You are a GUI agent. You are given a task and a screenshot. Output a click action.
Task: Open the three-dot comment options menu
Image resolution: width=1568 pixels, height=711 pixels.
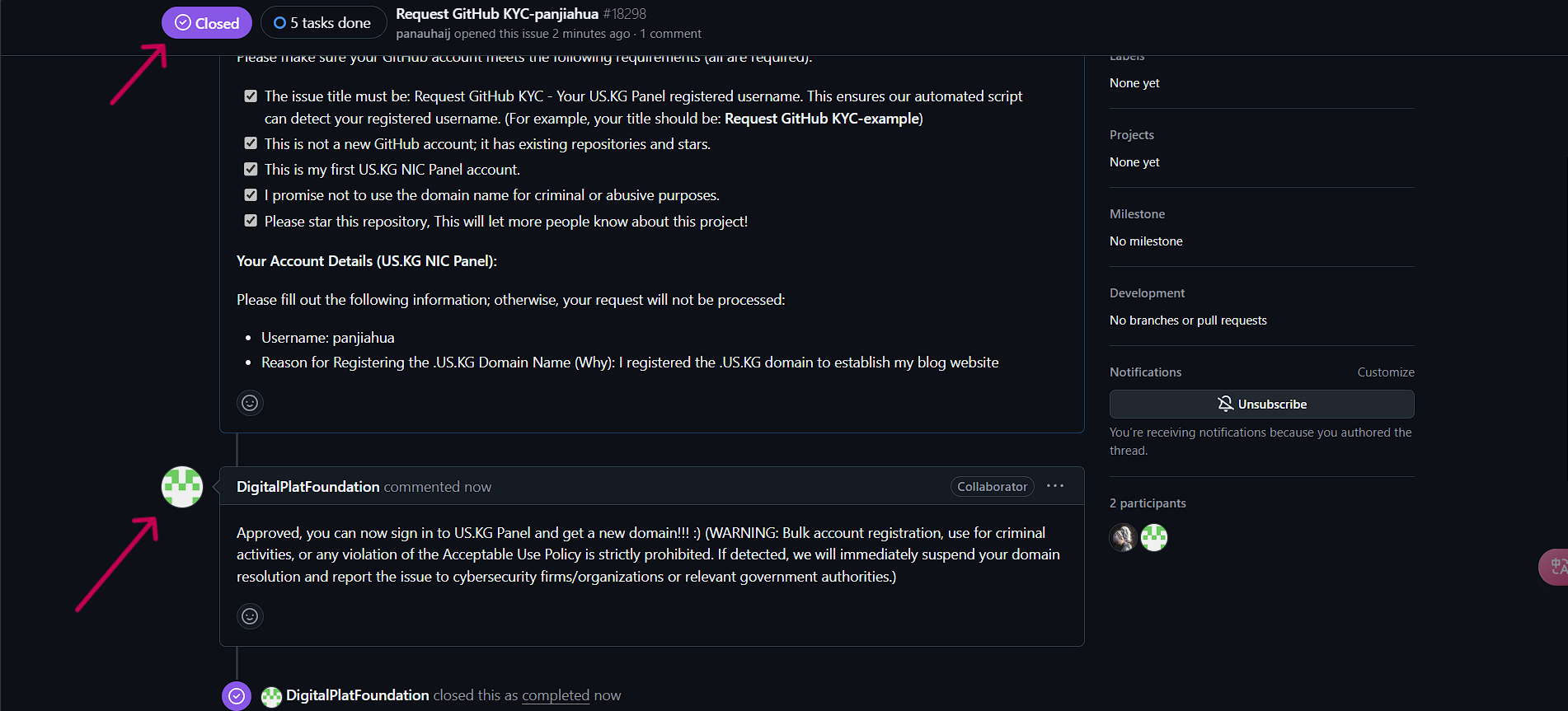pyautogui.click(x=1055, y=486)
